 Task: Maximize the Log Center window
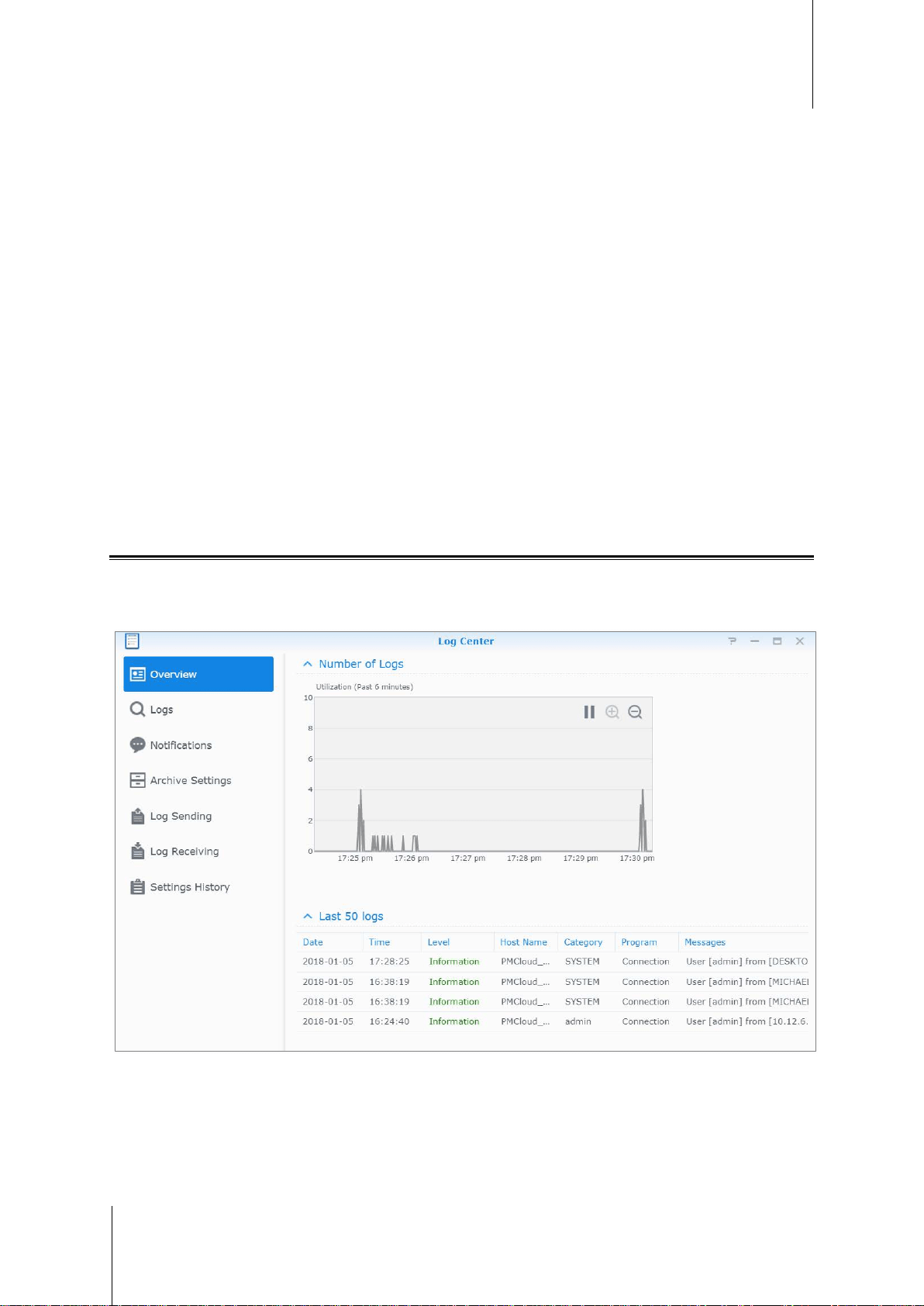pos(777,641)
